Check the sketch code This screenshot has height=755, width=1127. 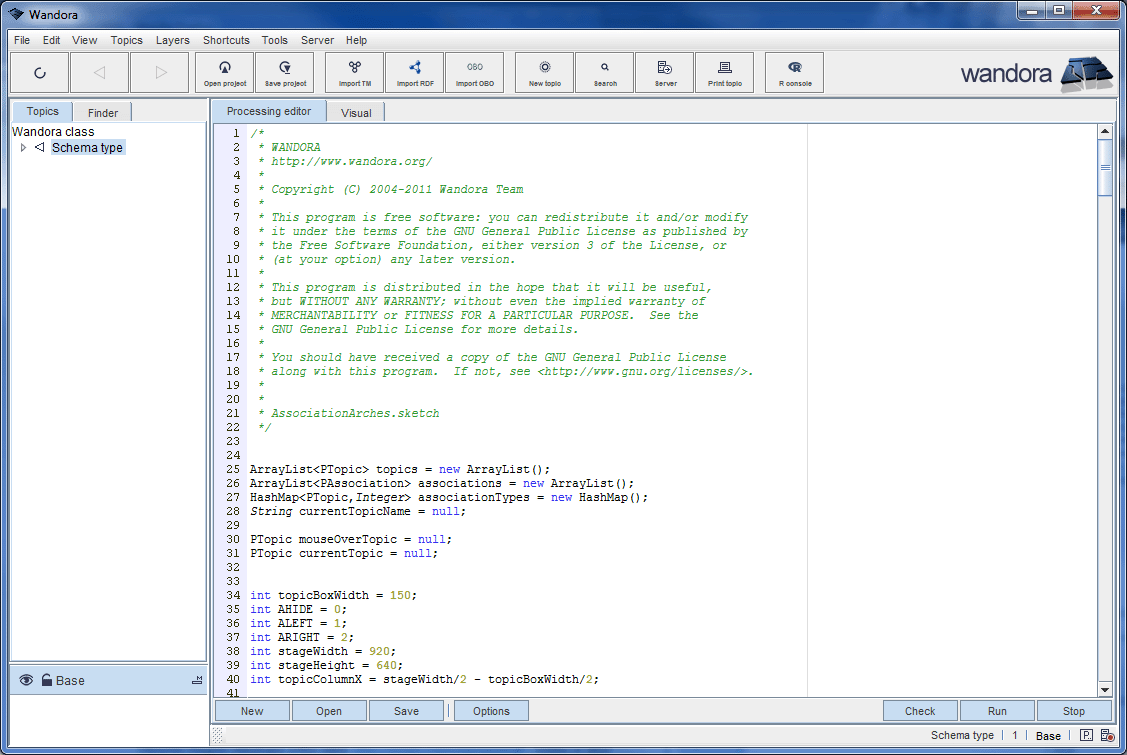tap(919, 710)
